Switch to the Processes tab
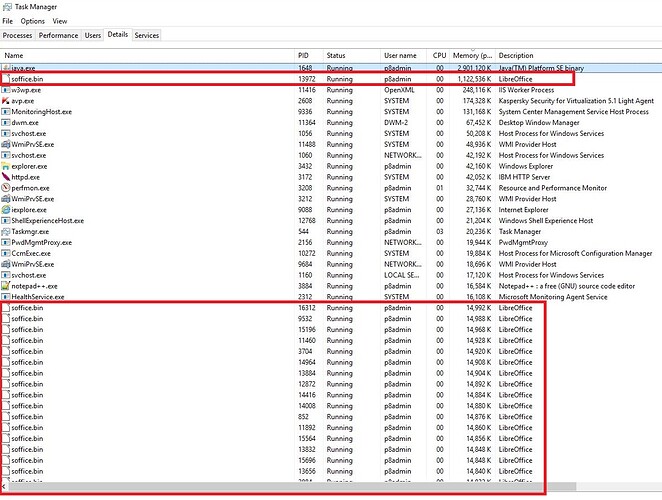Viewport: 662px width, 500px height. [x=17, y=35]
